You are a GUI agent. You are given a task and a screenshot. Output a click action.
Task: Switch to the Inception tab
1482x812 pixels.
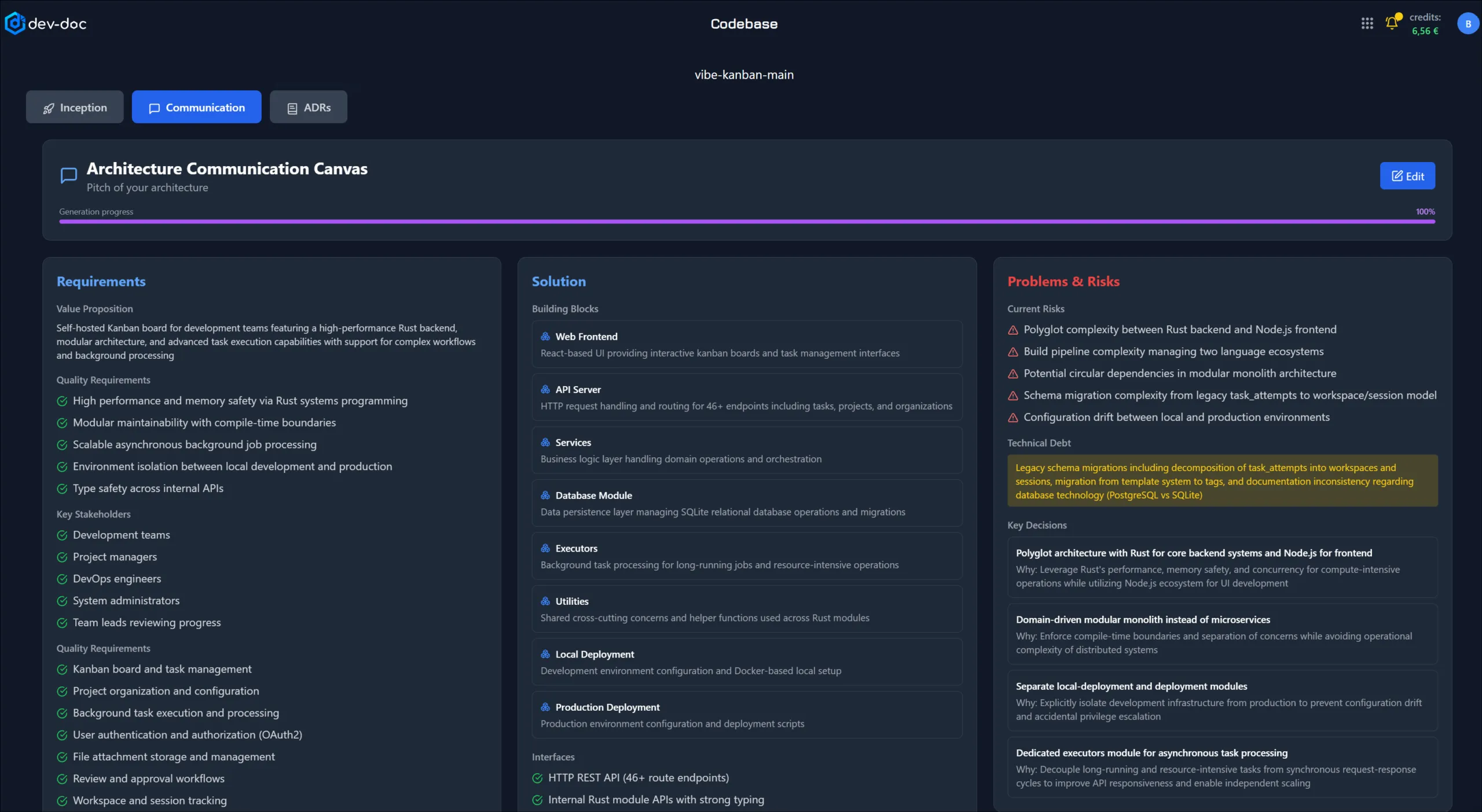75,107
